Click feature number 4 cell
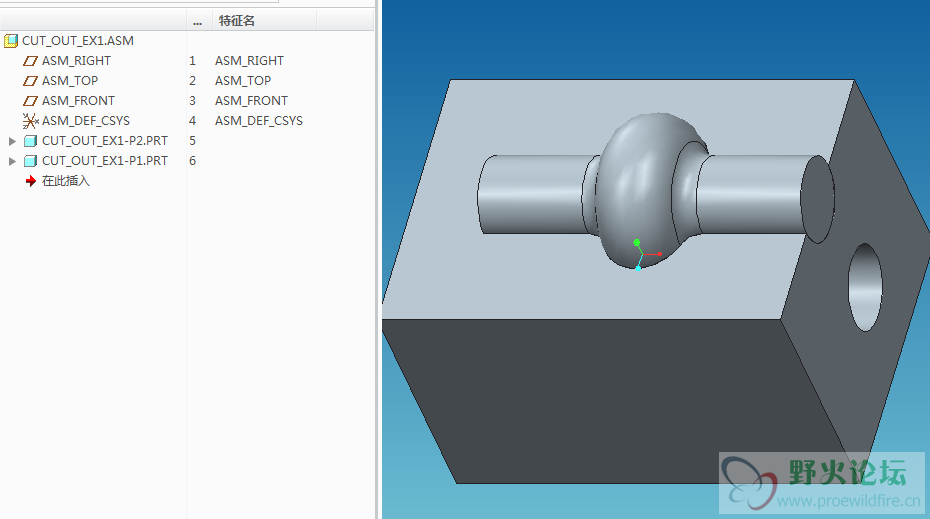 (192, 121)
